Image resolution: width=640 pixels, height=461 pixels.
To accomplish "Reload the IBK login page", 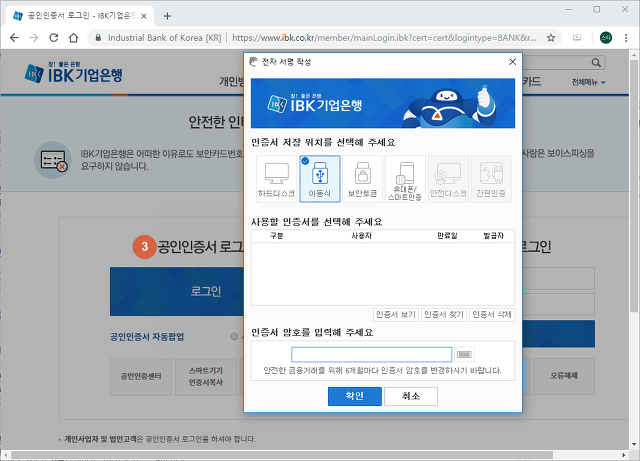I will pyautogui.click(x=53, y=38).
